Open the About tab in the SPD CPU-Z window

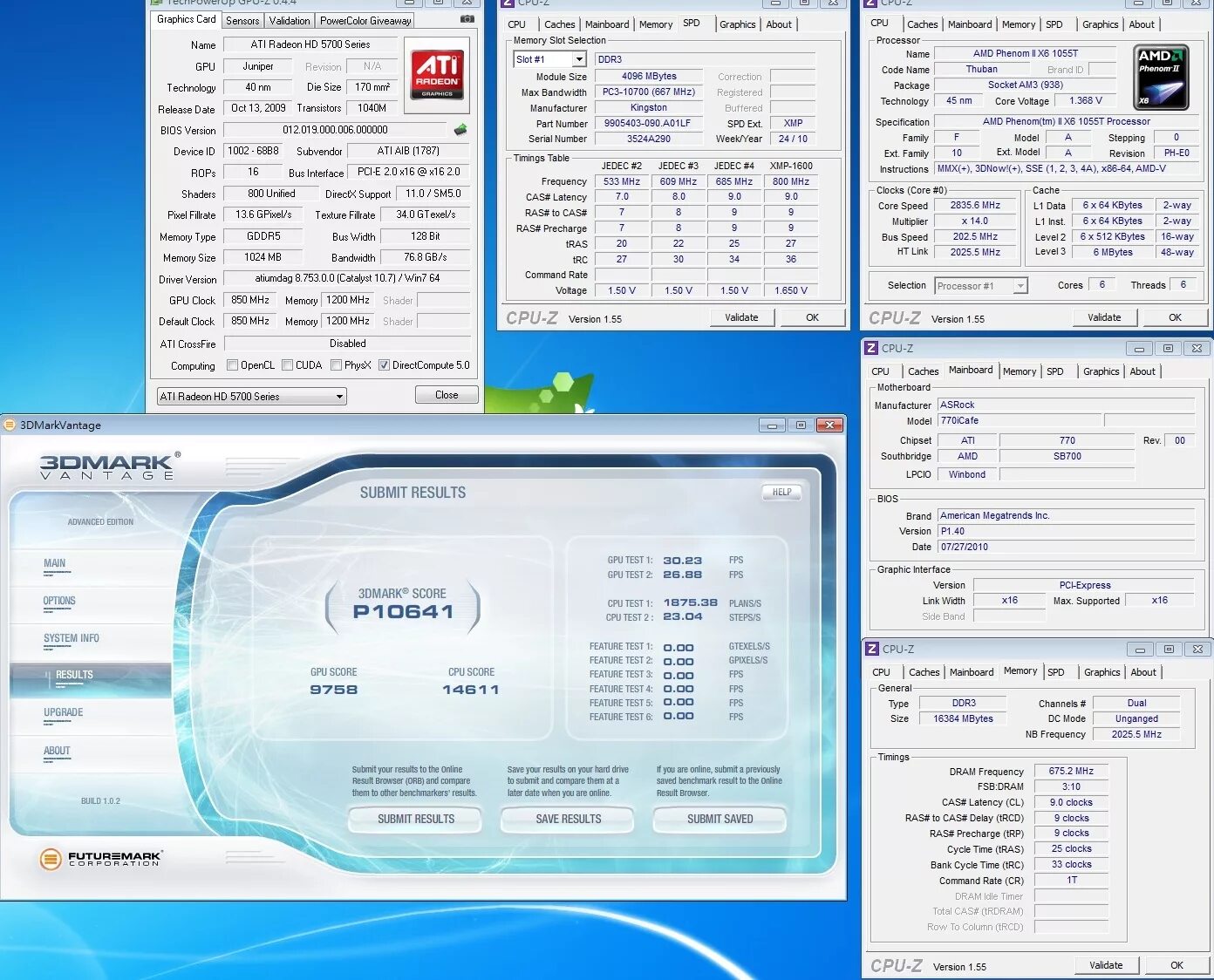[779, 24]
